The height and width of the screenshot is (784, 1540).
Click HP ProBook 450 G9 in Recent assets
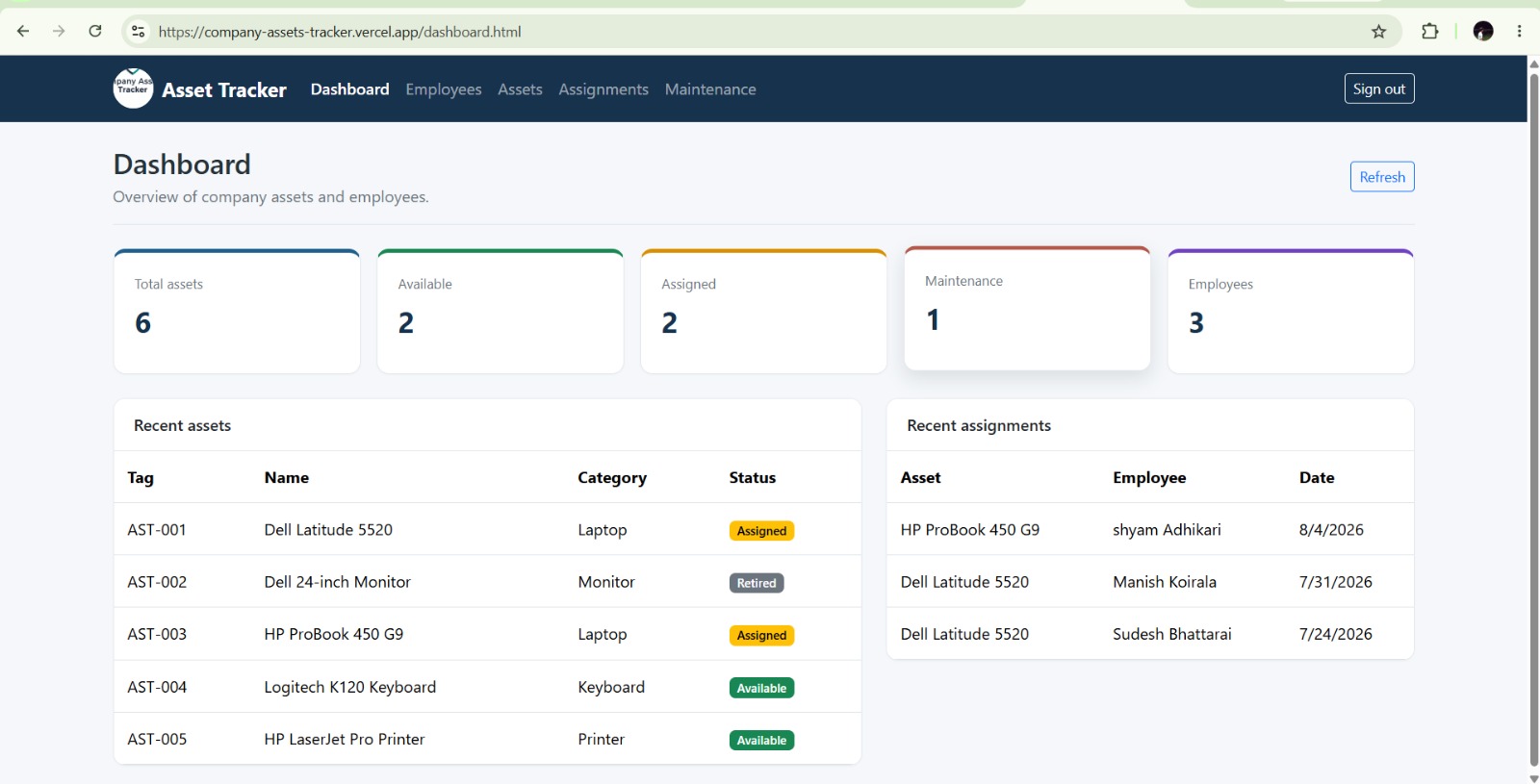[334, 635]
